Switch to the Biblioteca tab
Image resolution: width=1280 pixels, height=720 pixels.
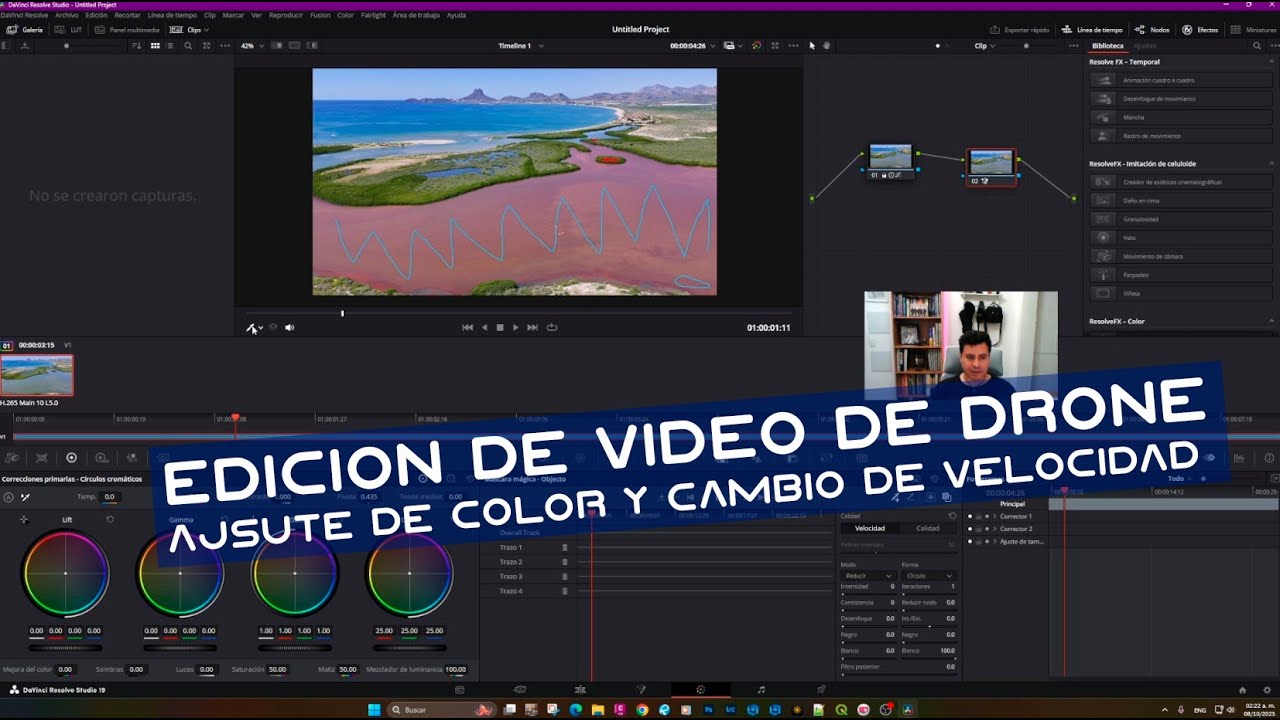pyautogui.click(x=1108, y=46)
